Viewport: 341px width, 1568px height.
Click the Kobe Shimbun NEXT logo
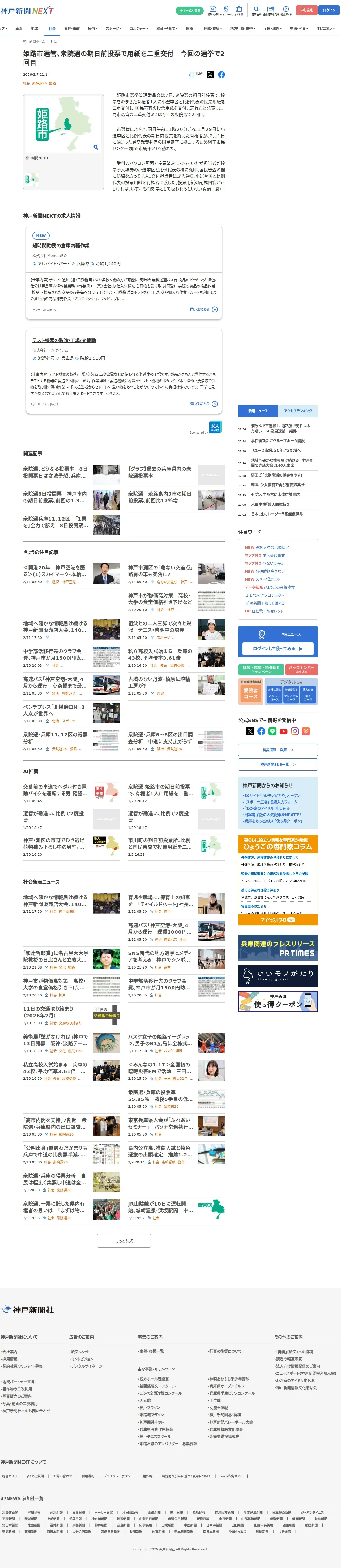tap(27, 10)
